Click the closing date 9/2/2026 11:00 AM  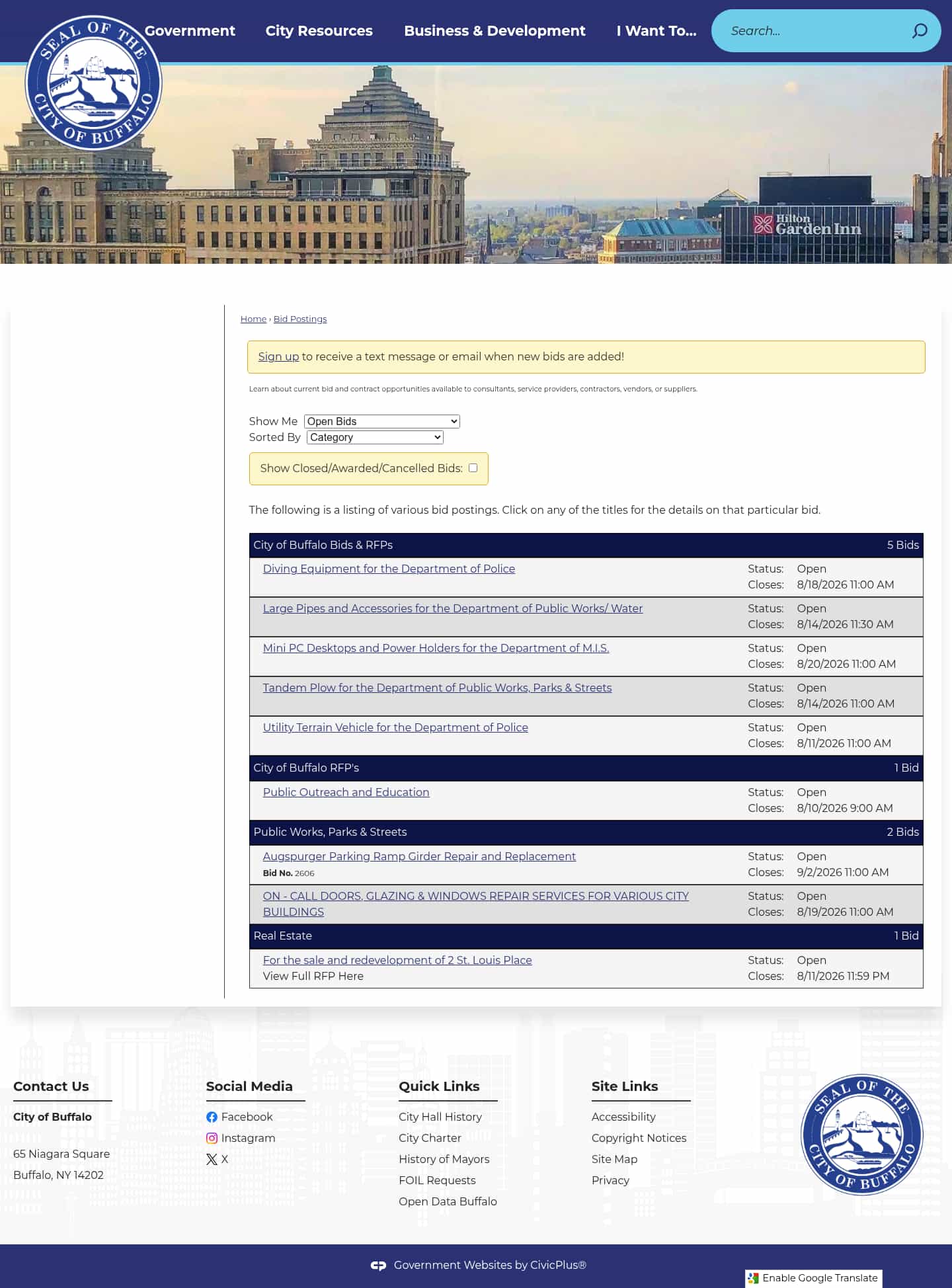click(x=842, y=872)
